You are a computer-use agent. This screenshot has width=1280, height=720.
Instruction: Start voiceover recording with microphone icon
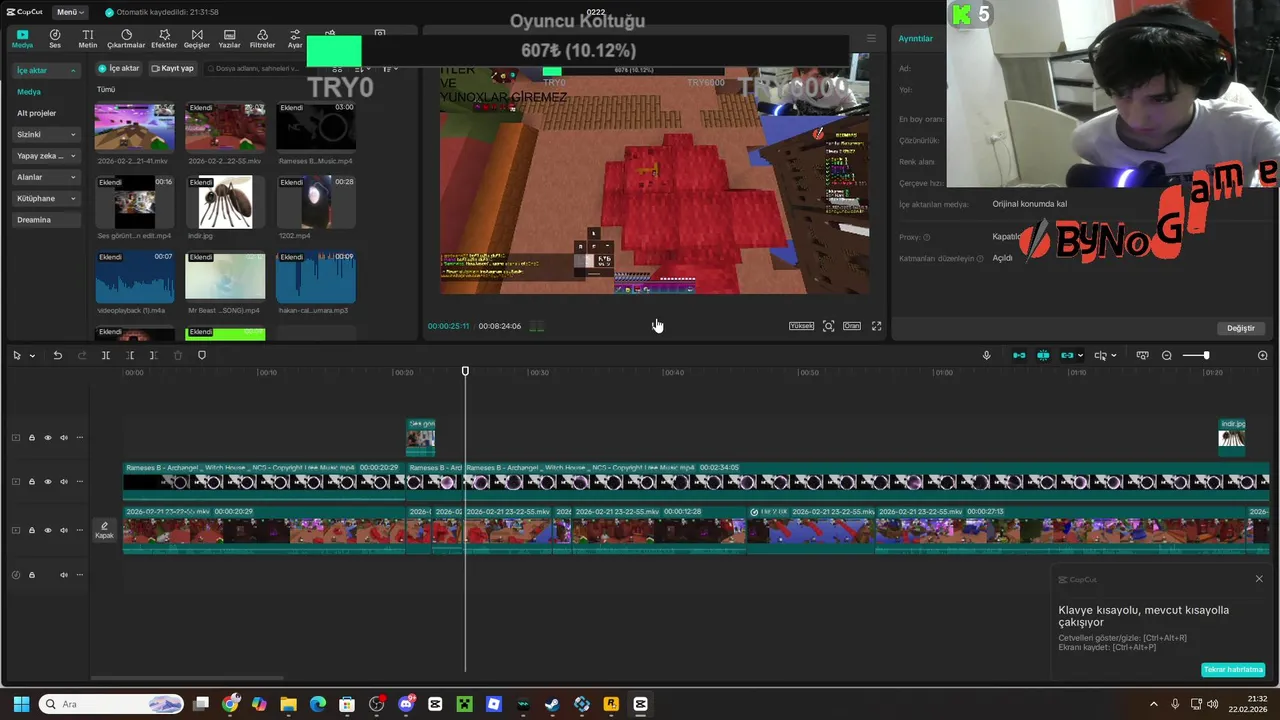(986, 356)
